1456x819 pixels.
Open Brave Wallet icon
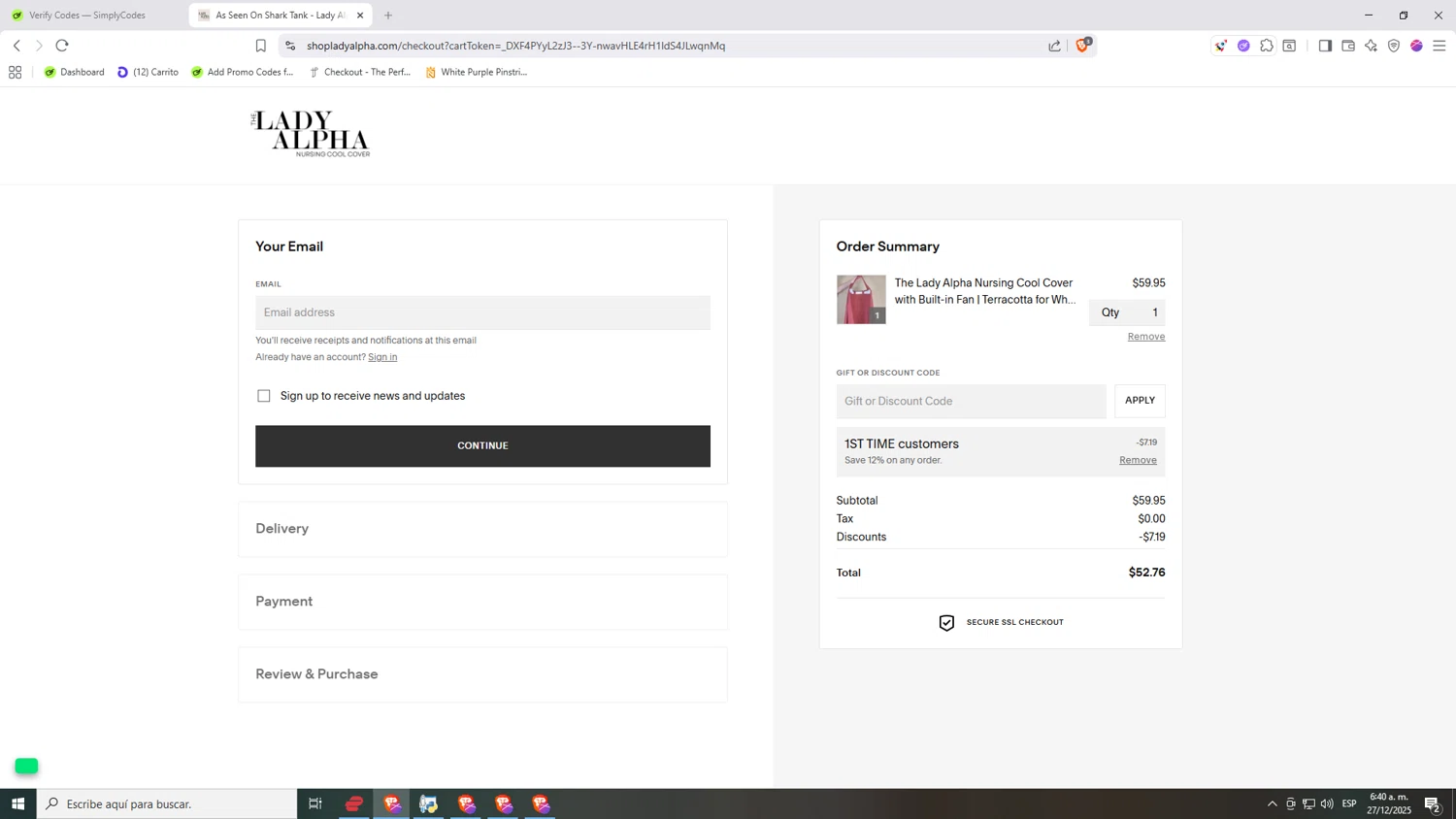point(1348,46)
